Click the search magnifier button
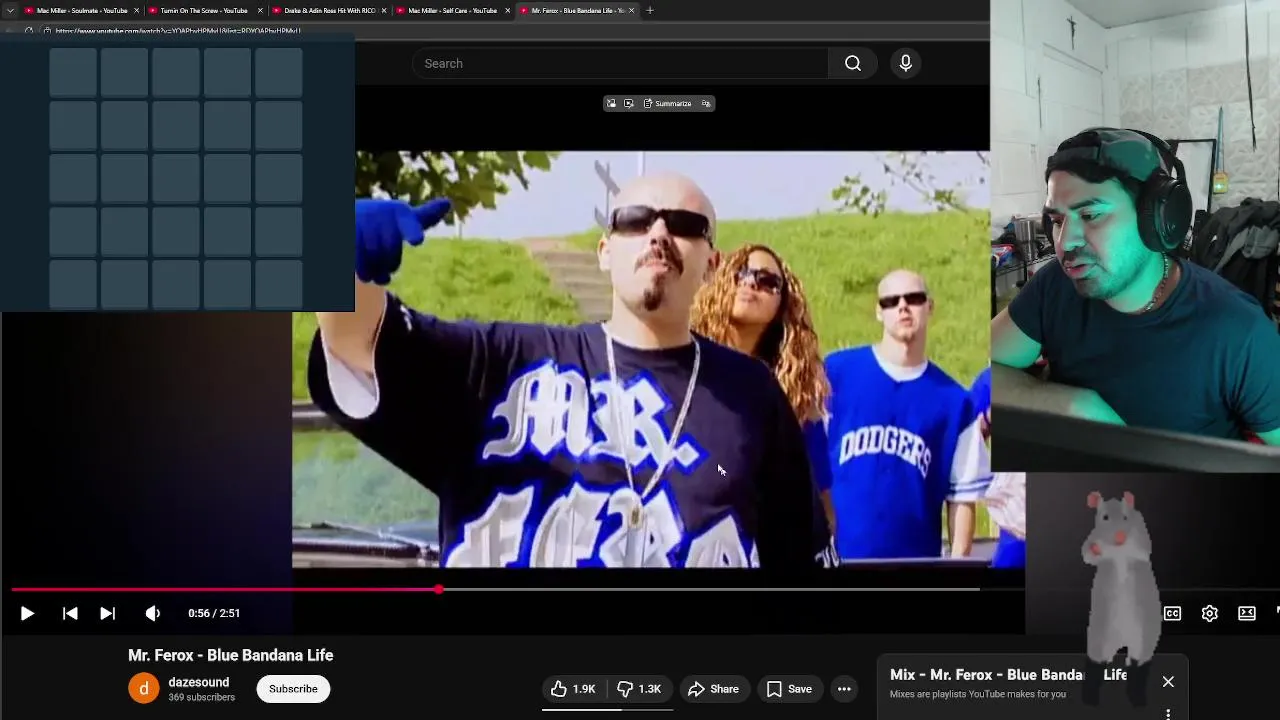 [x=853, y=63]
